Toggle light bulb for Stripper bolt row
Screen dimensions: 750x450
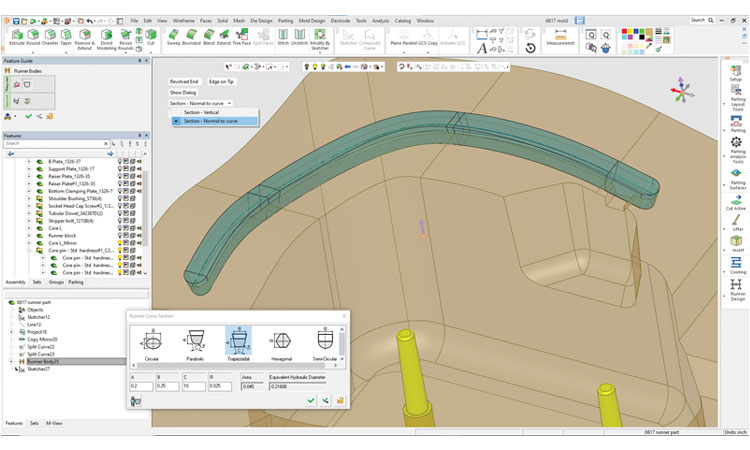pos(120,221)
